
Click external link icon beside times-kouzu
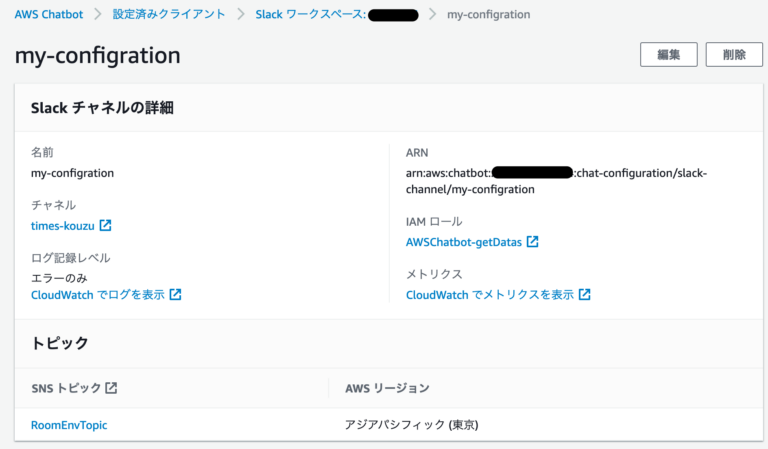tap(105, 225)
